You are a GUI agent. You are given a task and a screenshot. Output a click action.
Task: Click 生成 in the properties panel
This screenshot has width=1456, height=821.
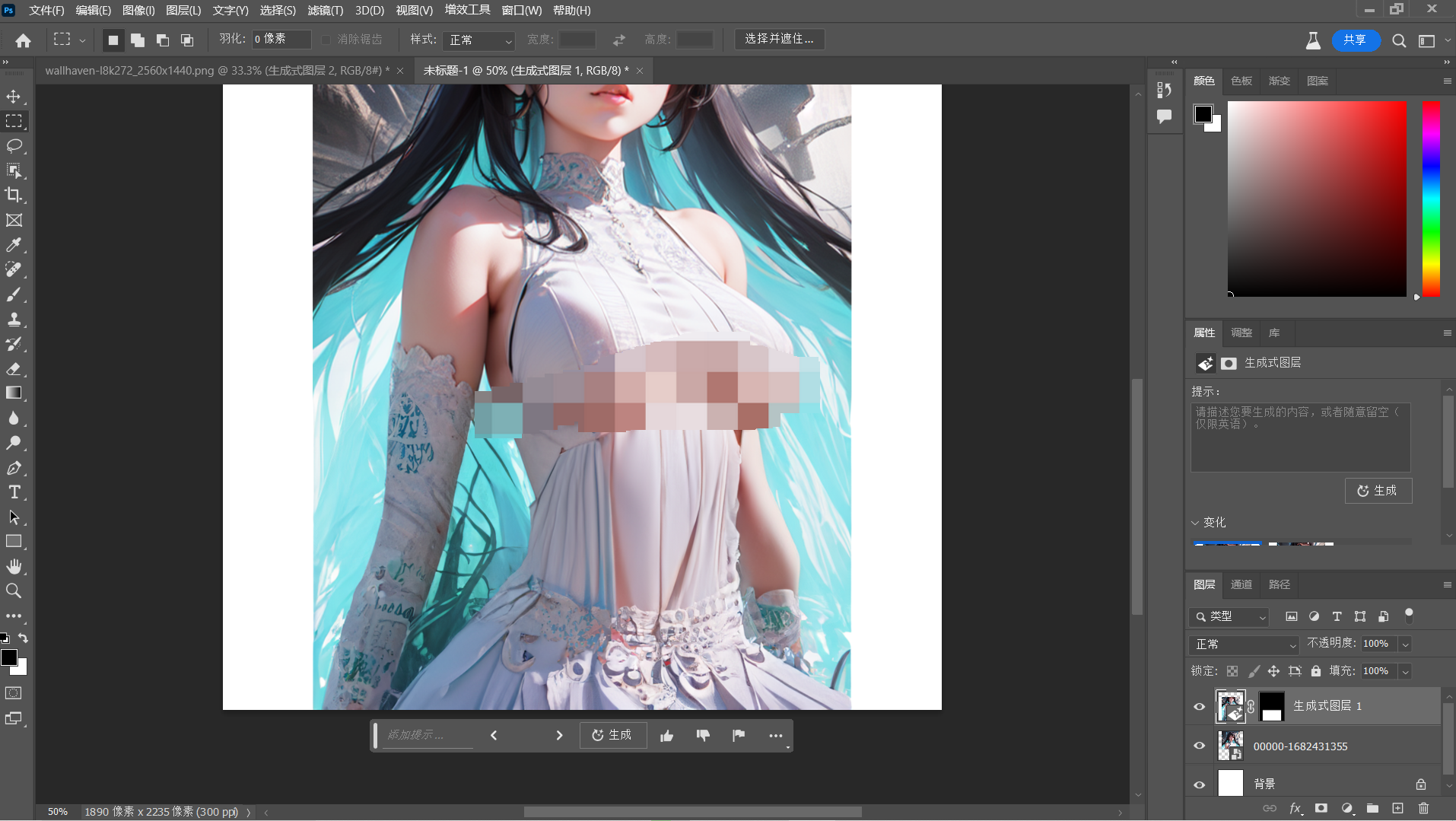(x=1378, y=491)
